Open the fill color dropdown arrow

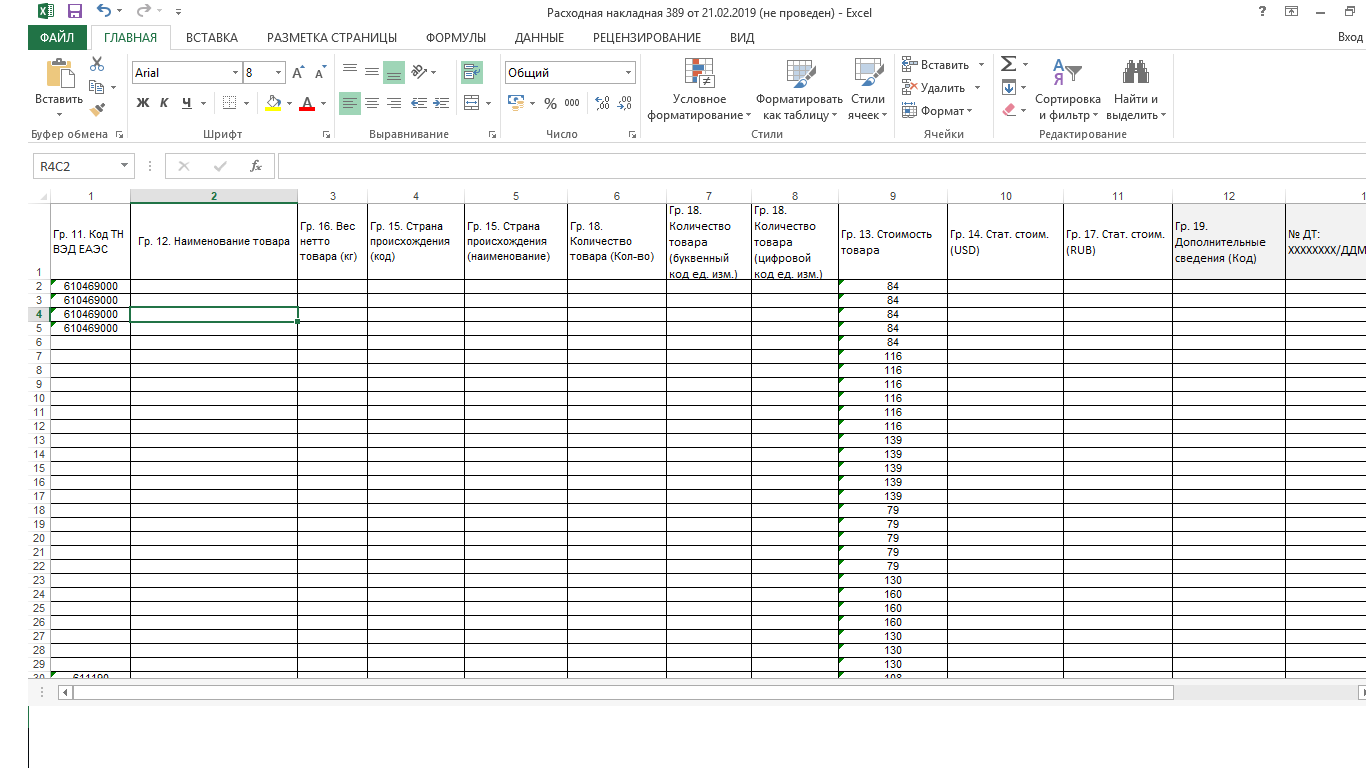[290, 103]
